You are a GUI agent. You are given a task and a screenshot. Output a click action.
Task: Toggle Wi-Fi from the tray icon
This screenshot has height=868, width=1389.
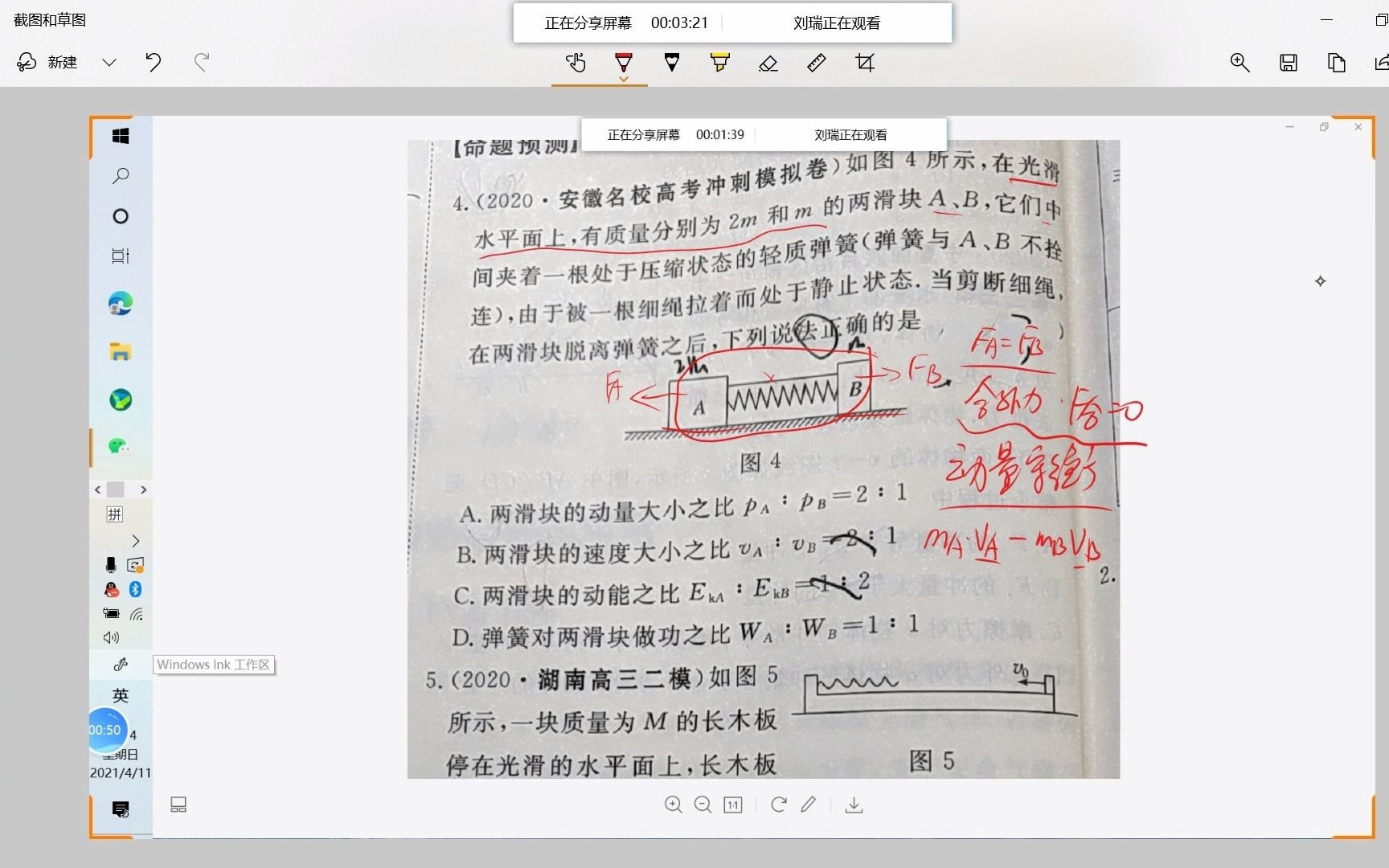137,615
